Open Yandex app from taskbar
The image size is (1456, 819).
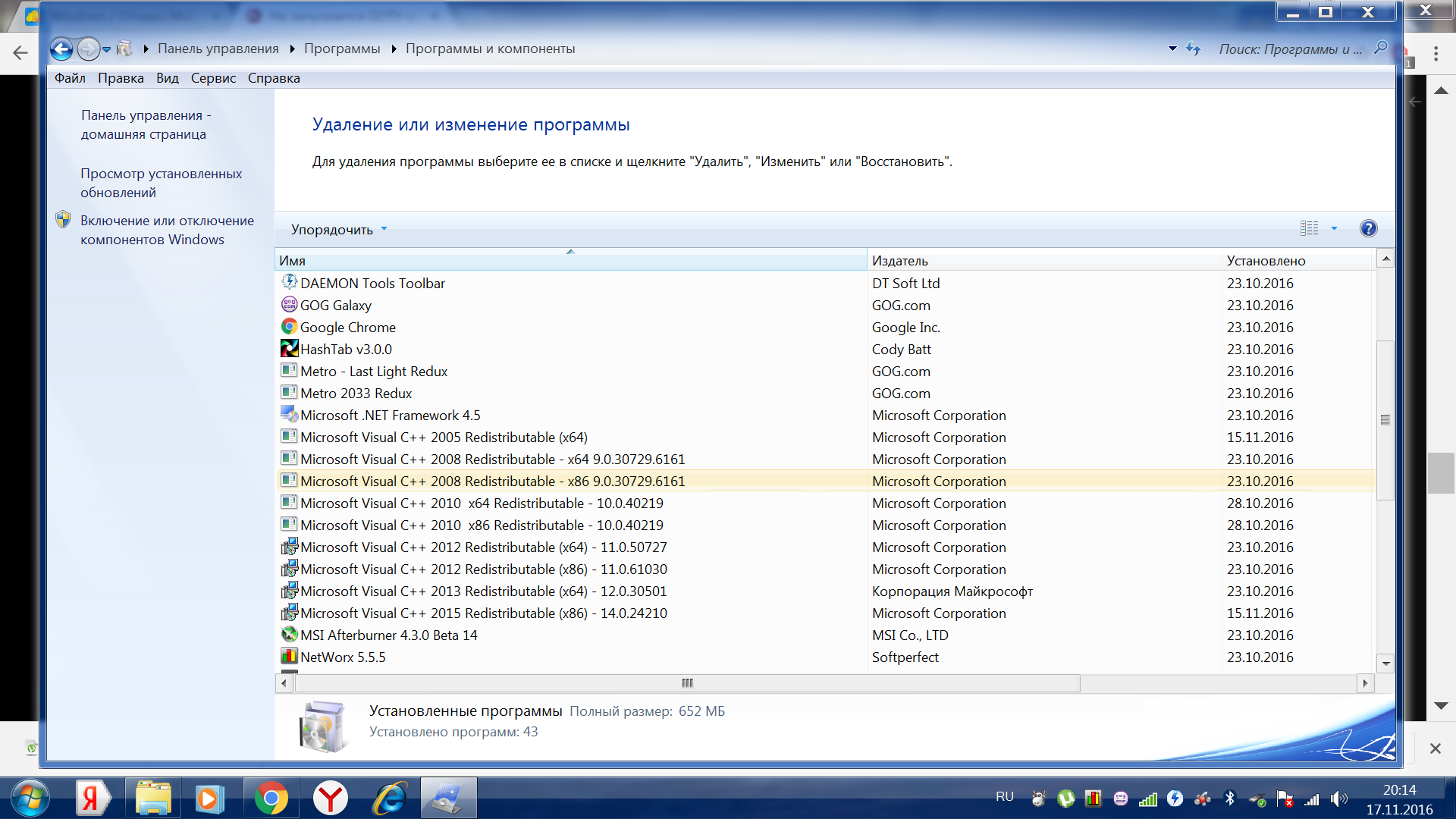pyautogui.click(x=92, y=798)
